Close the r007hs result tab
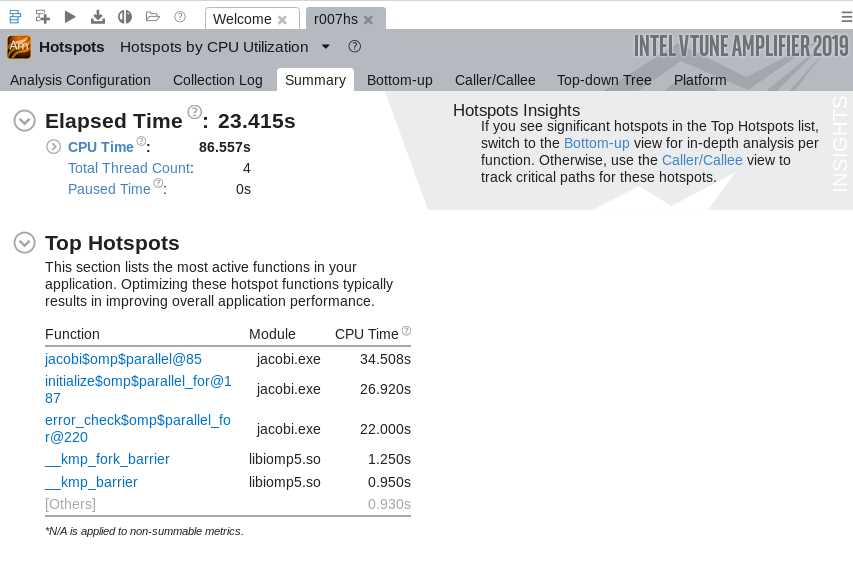The height and width of the screenshot is (575, 853). [x=368, y=20]
